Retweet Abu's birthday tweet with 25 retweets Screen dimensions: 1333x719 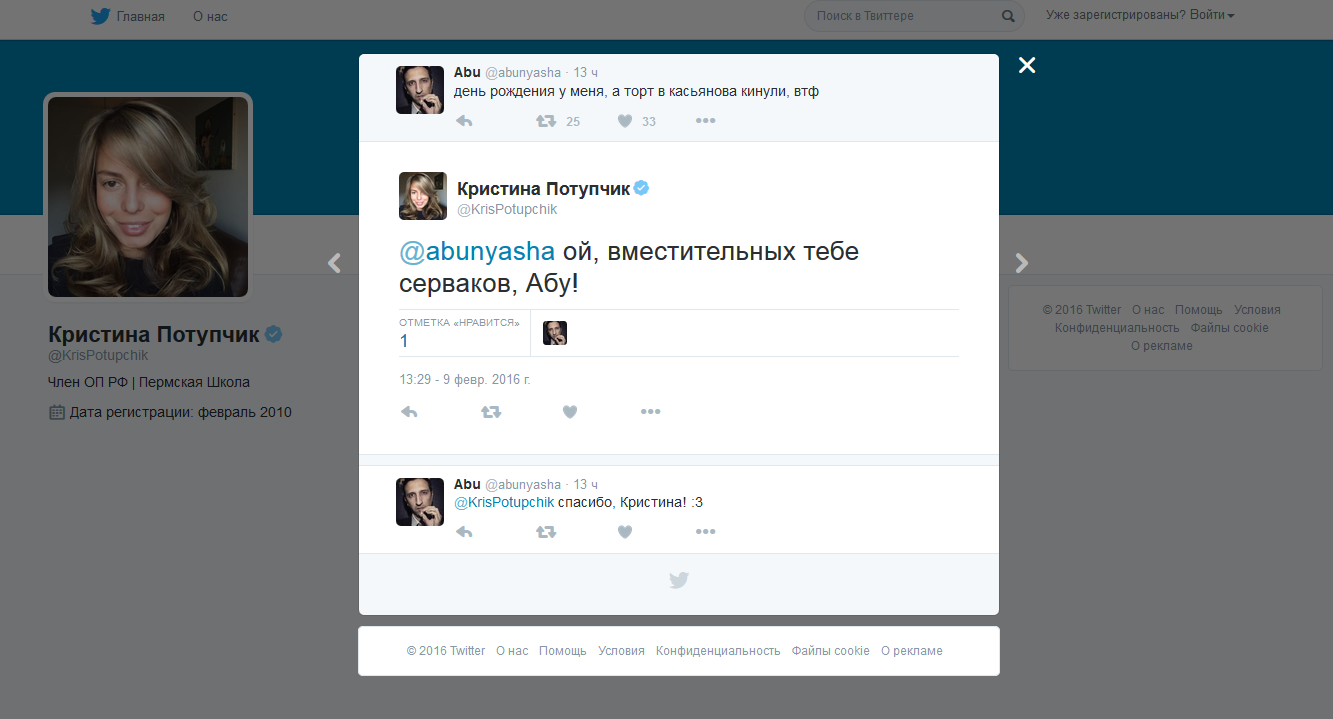point(546,121)
